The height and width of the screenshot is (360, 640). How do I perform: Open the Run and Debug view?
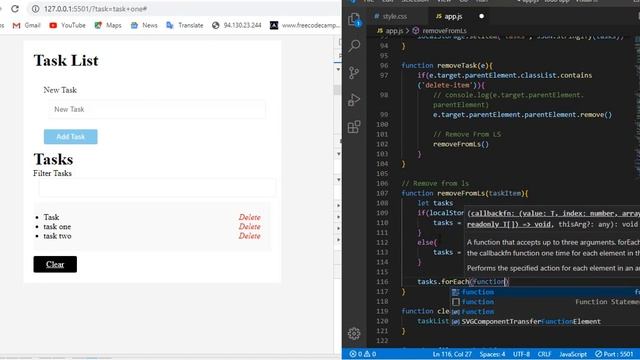(x=354, y=100)
